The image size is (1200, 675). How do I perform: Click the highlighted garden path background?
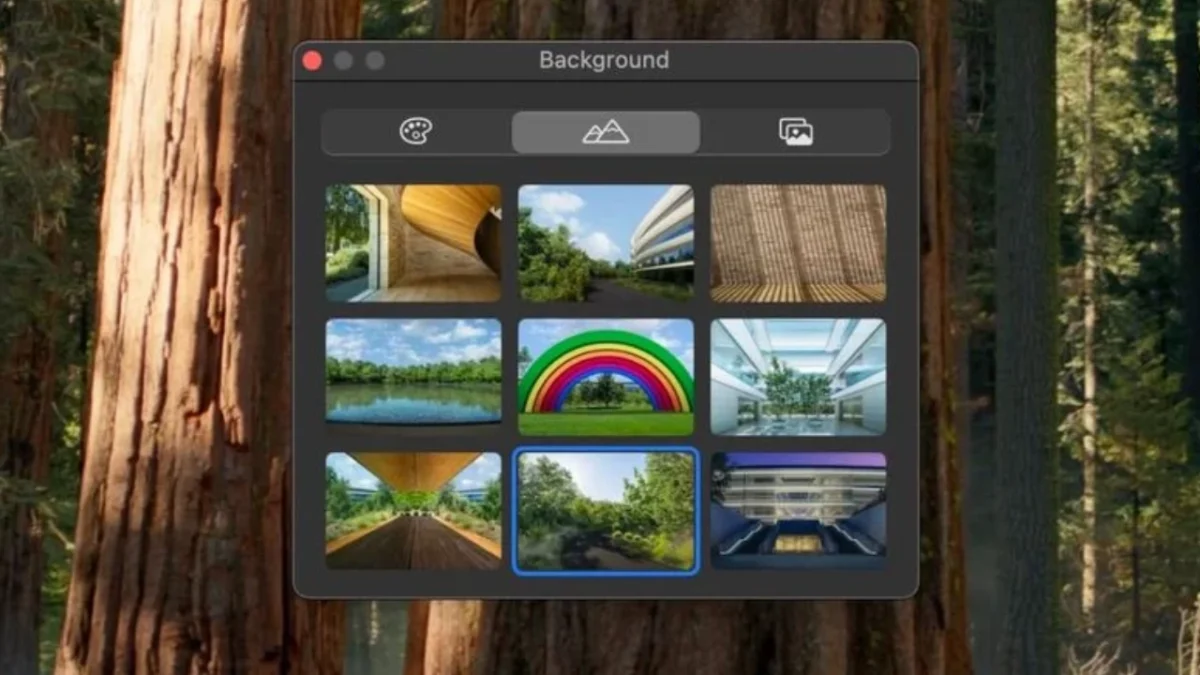[606, 511]
